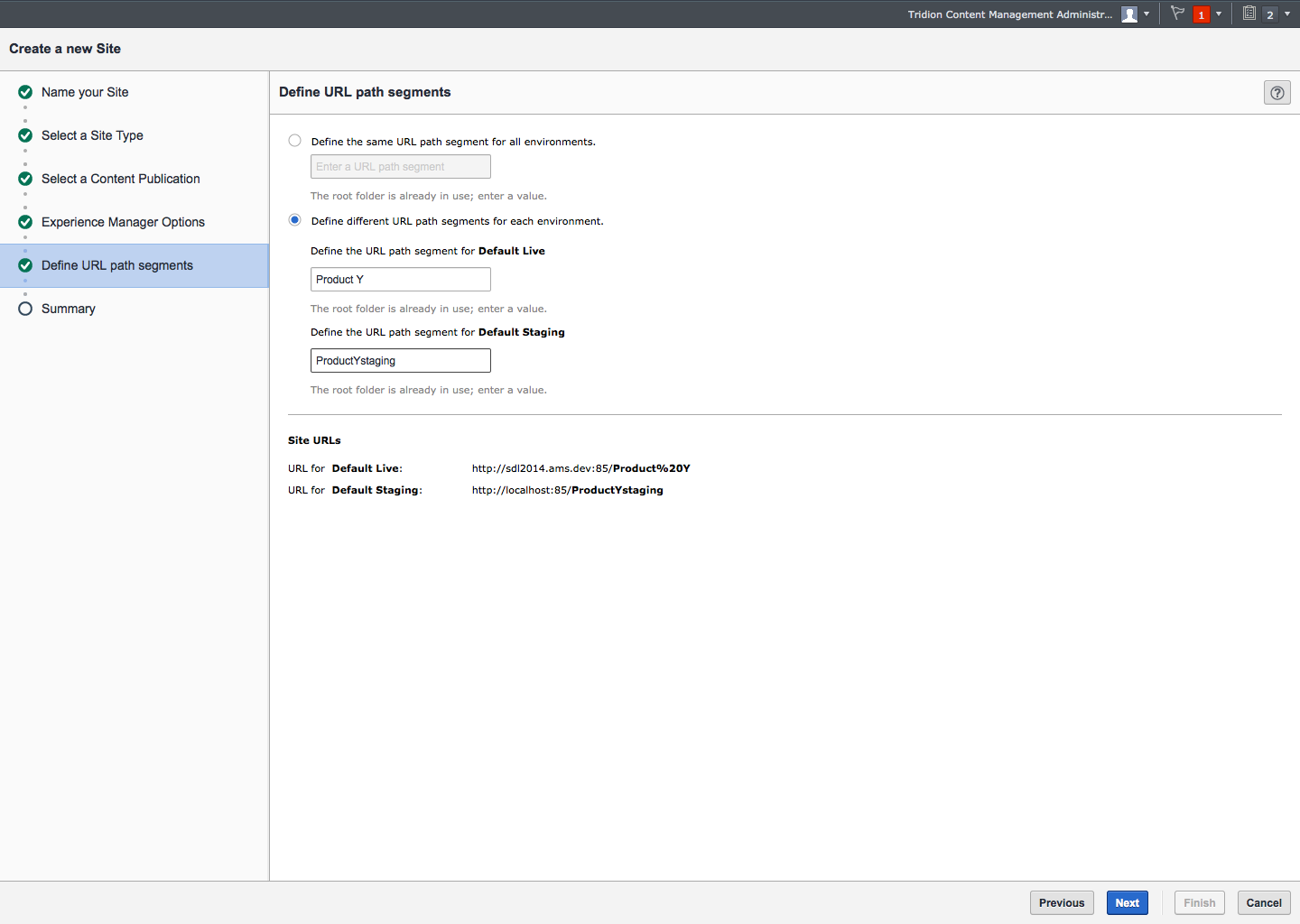This screenshot has width=1300, height=924.
Task: Click the empty circle icon beside Summary
Action: click(x=25, y=309)
